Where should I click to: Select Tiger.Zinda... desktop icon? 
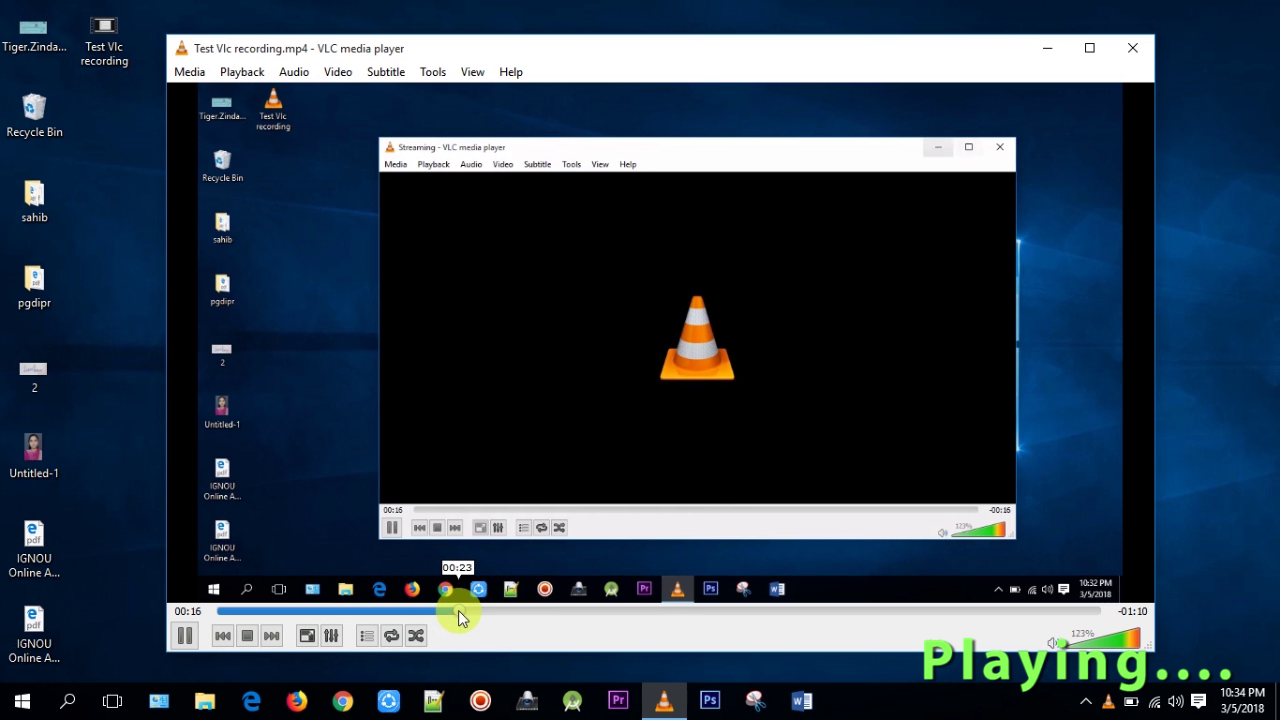coord(34,34)
